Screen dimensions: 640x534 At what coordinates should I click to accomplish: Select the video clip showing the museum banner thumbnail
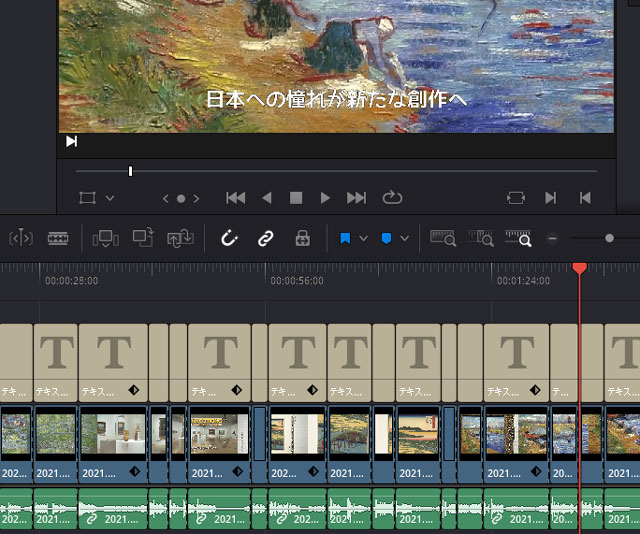[219, 445]
